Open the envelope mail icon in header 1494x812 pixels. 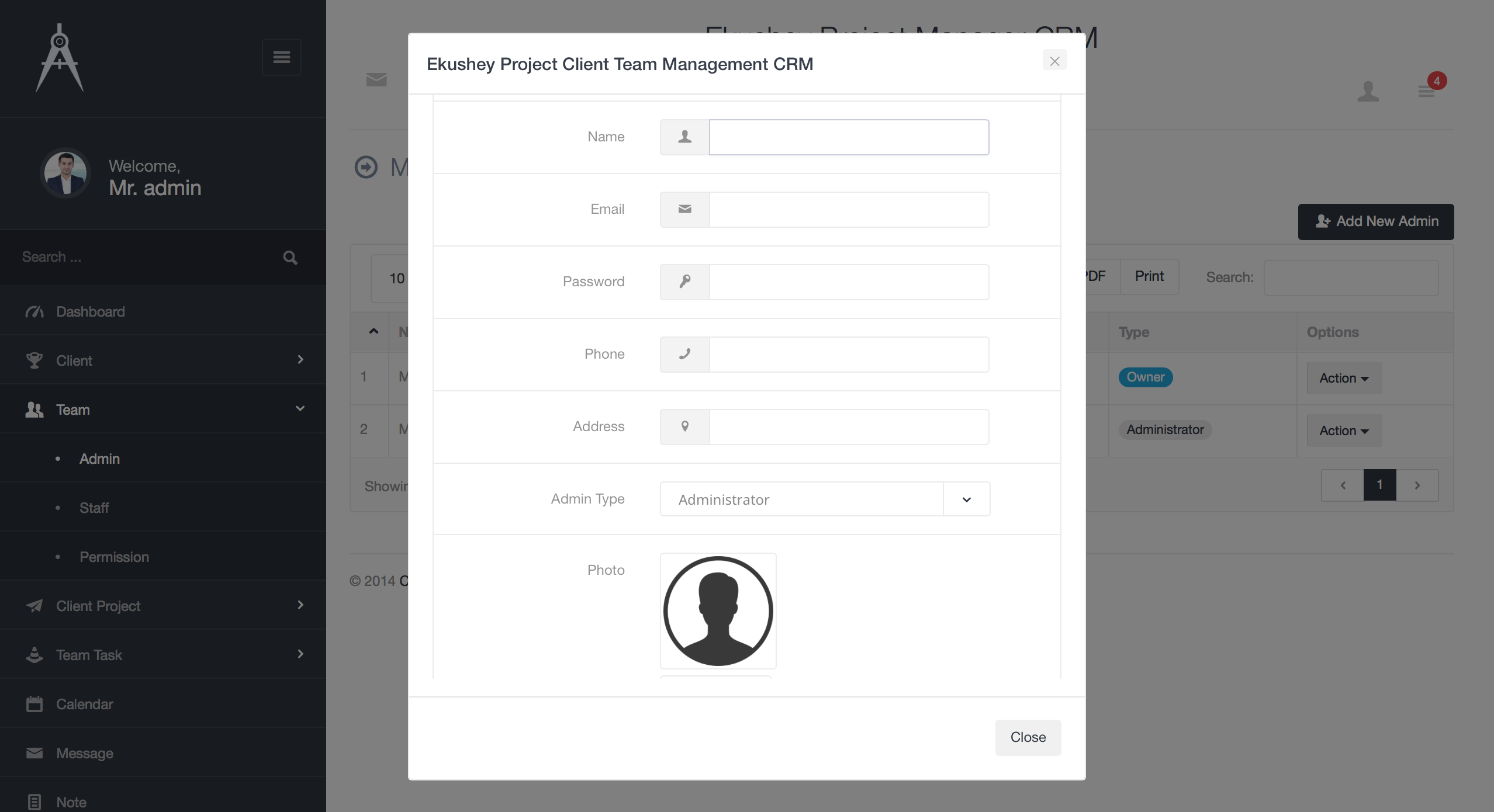[376, 79]
